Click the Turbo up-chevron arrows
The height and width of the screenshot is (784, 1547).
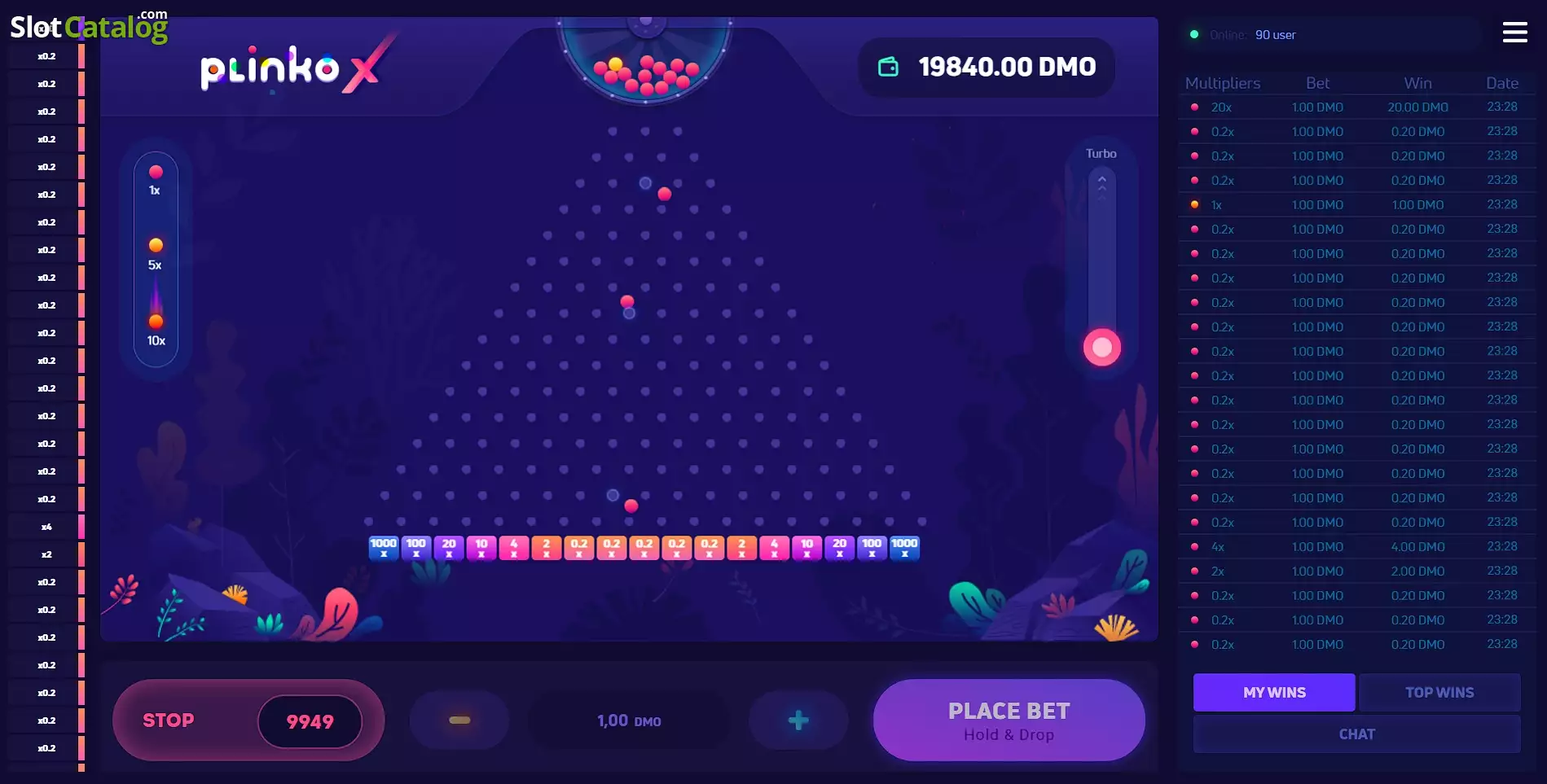pos(1102,186)
